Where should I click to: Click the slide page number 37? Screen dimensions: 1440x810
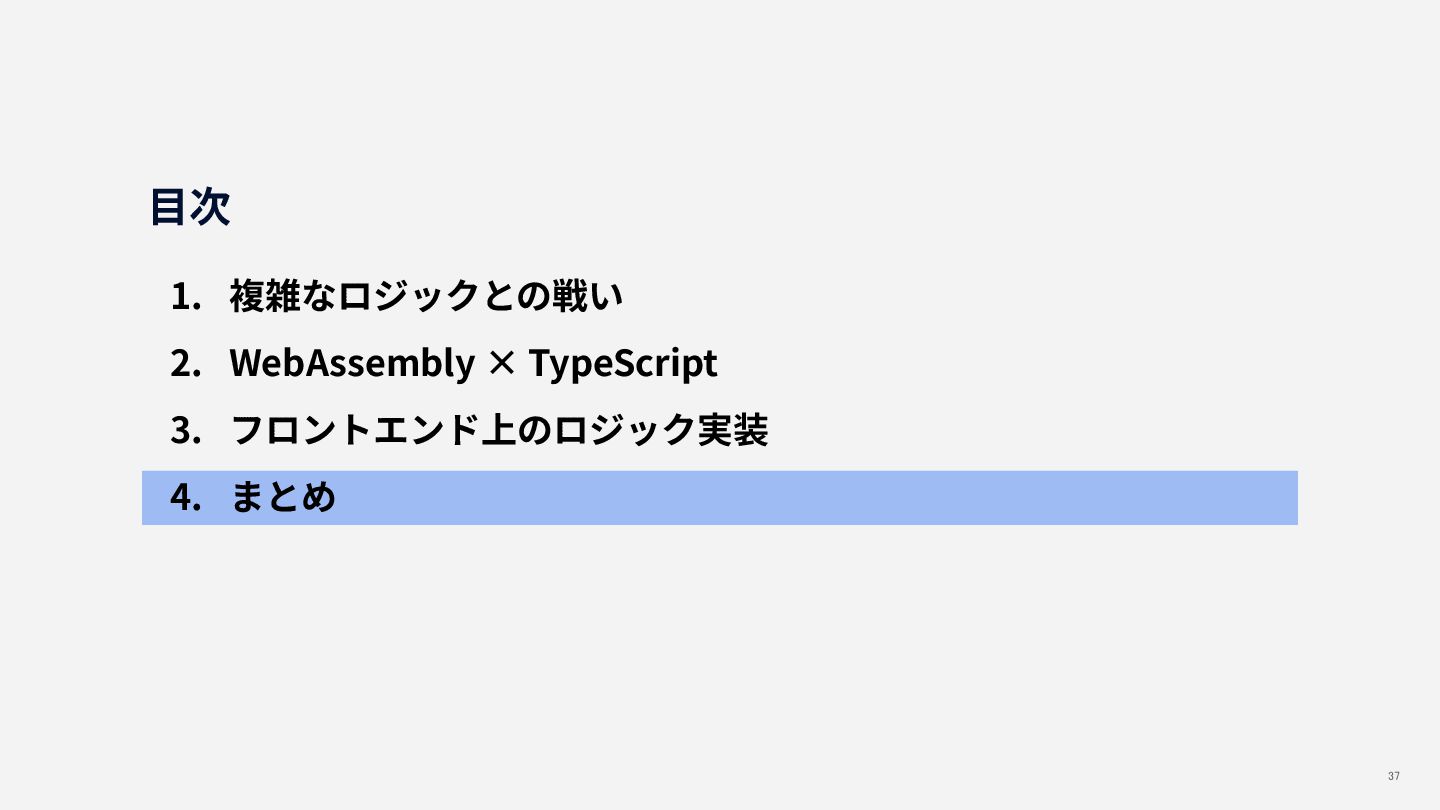tap(1394, 777)
